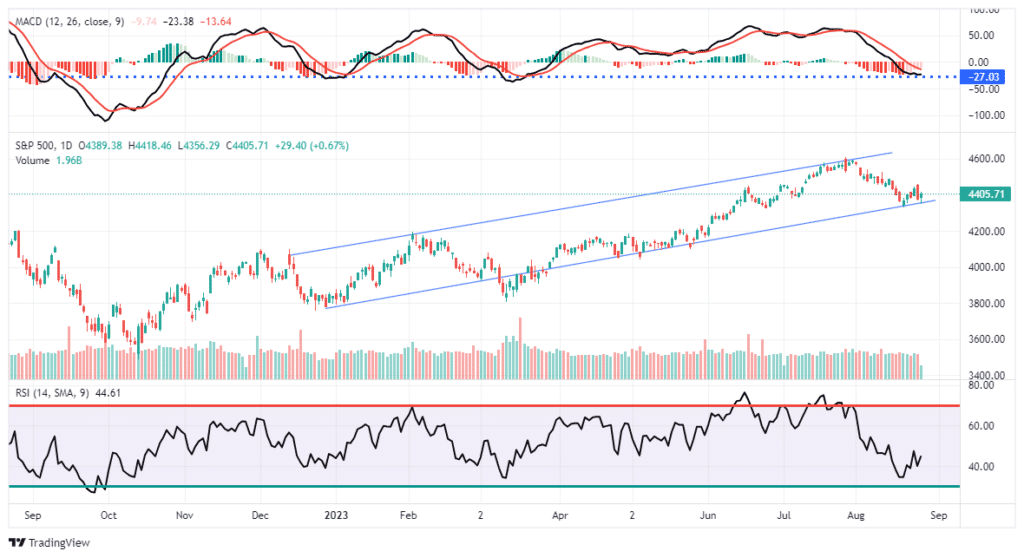Click the 3400.00 price axis label
Image resolution: width=1024 pixels, height=558 pixels.
pyautogui.click(x=986, y=376)
